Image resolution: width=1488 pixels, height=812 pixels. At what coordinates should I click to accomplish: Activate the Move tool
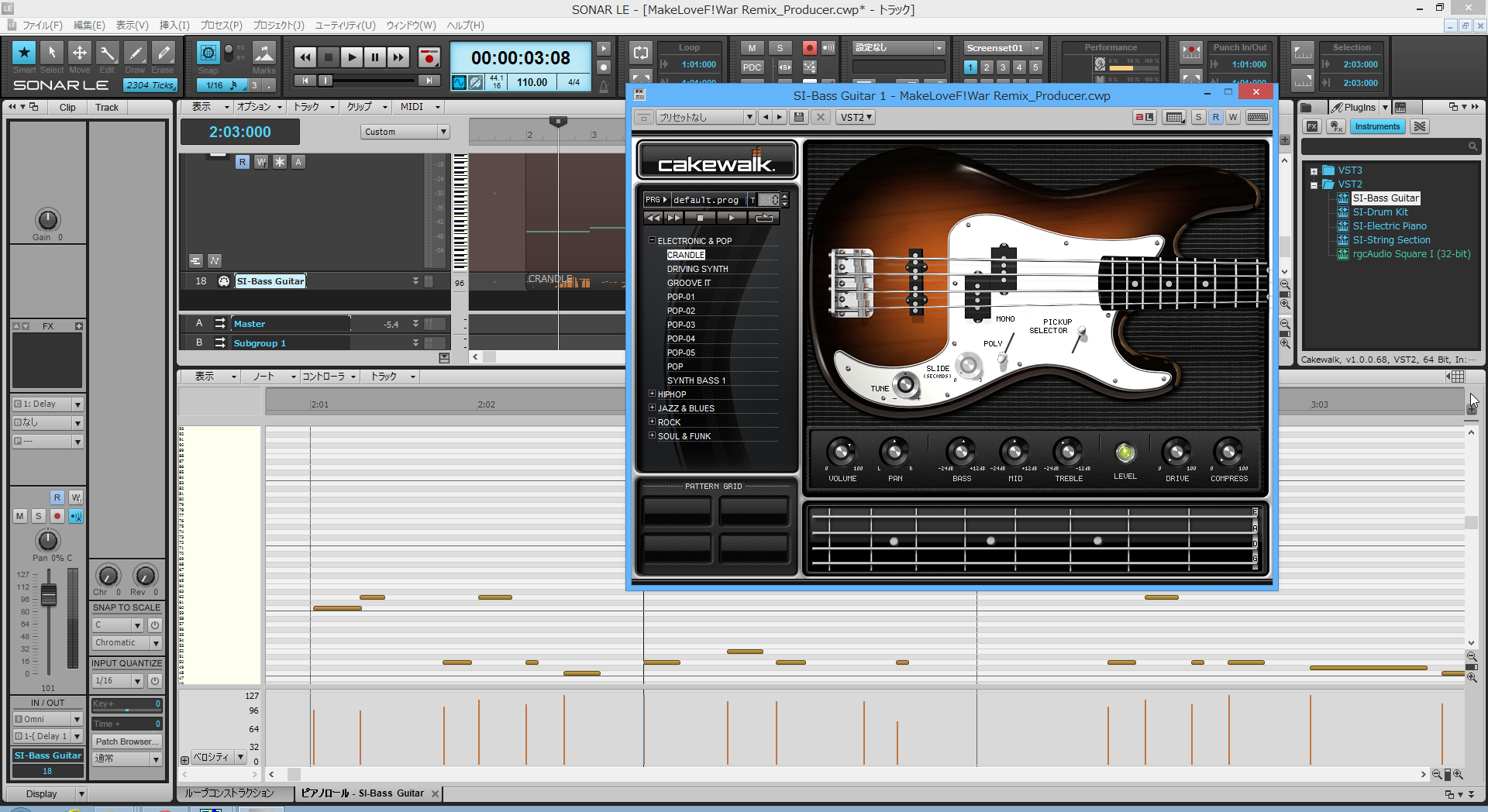pyautogui.click(x=80, y=53)
